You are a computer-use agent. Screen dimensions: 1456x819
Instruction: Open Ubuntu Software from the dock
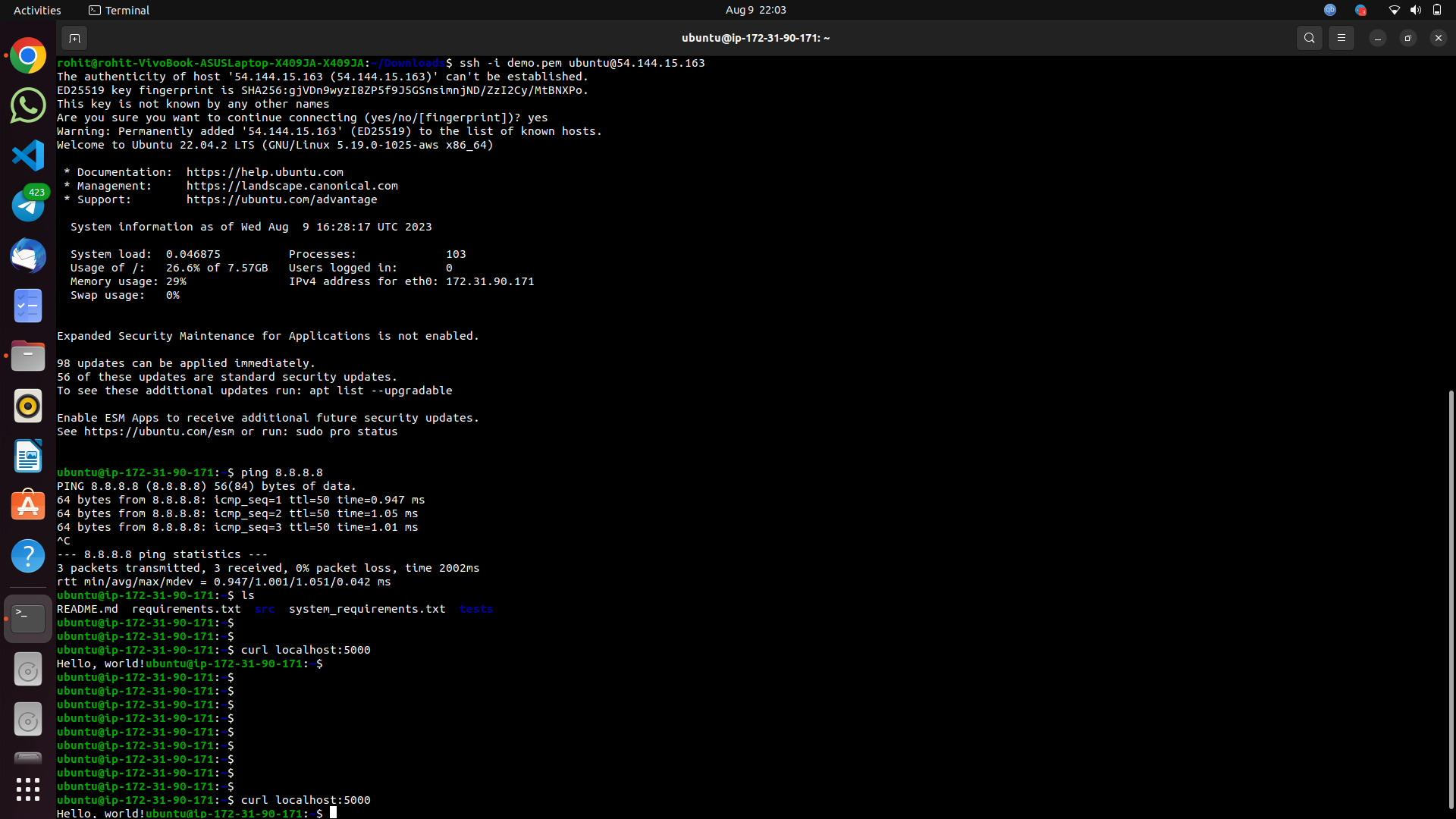27,504
